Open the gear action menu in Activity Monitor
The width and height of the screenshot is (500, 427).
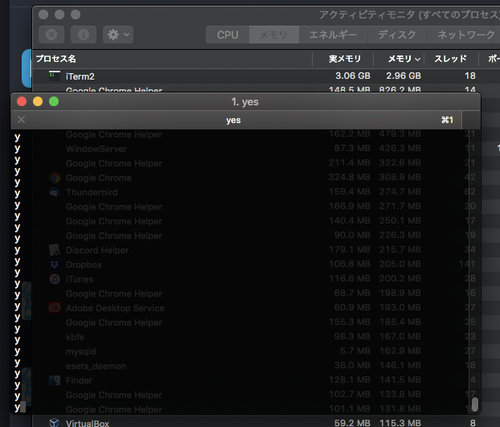tap(118, 35)
